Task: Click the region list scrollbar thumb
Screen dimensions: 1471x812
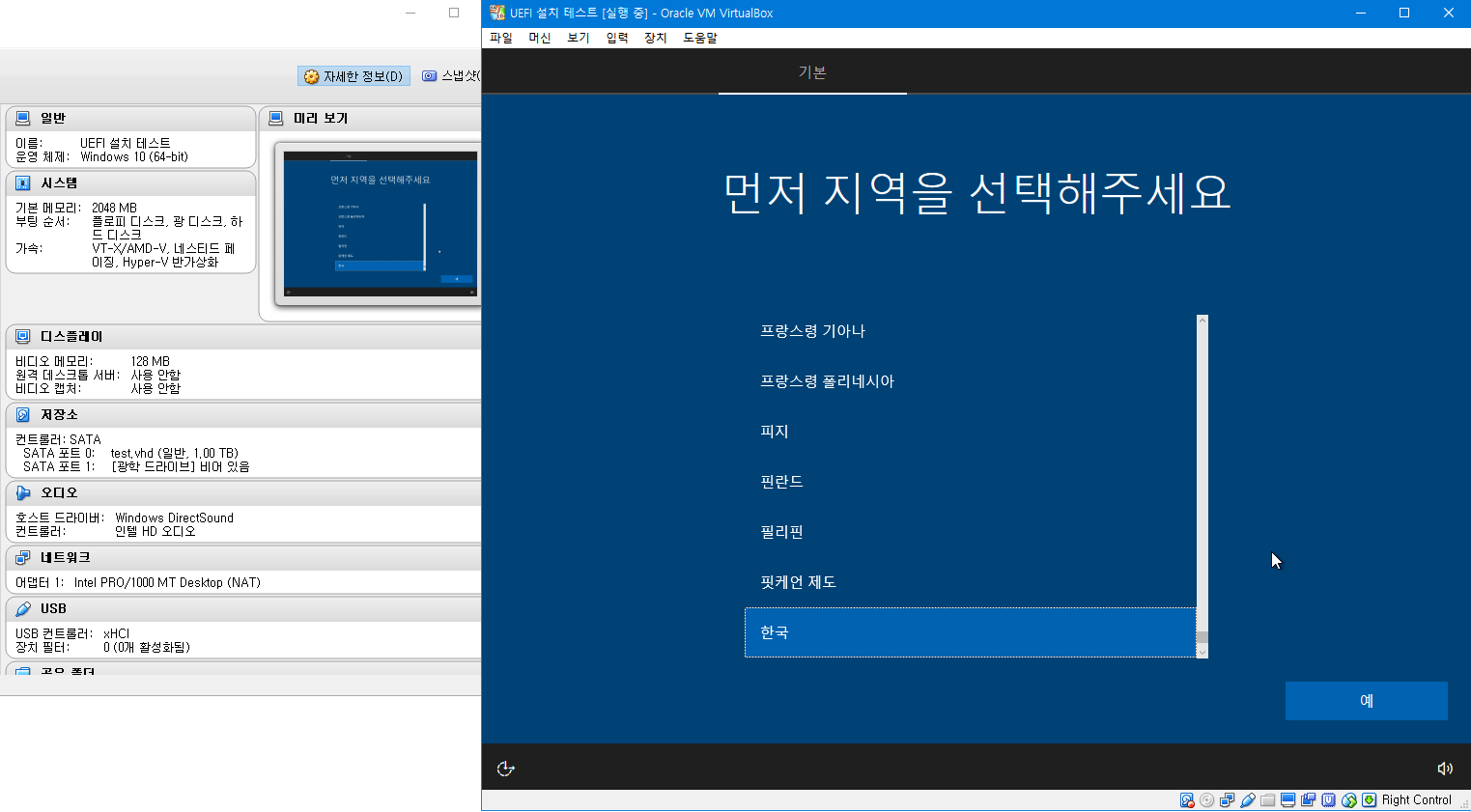Action: click(x=1202, y=637)
